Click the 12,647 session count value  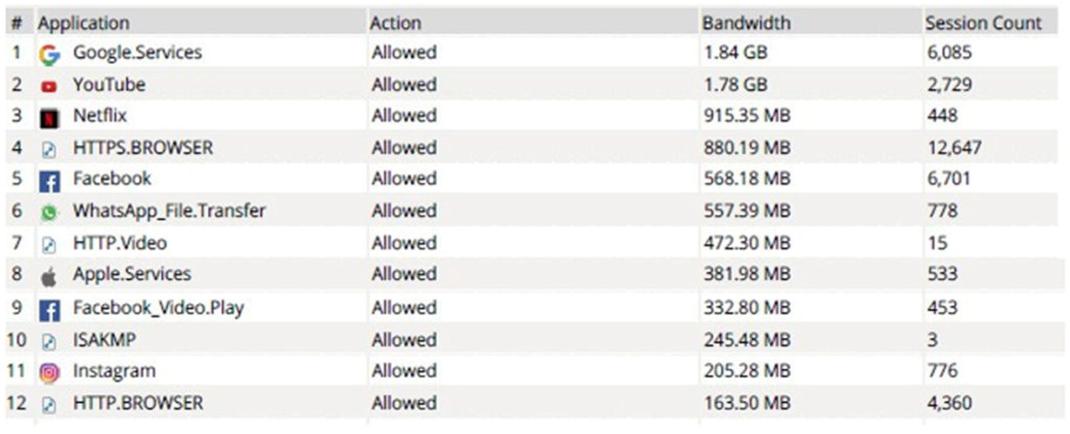[954, 148]
